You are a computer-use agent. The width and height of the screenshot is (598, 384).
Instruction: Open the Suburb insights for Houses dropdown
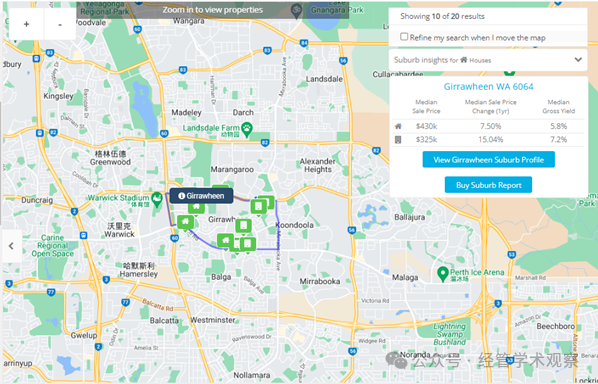[488, 60]
